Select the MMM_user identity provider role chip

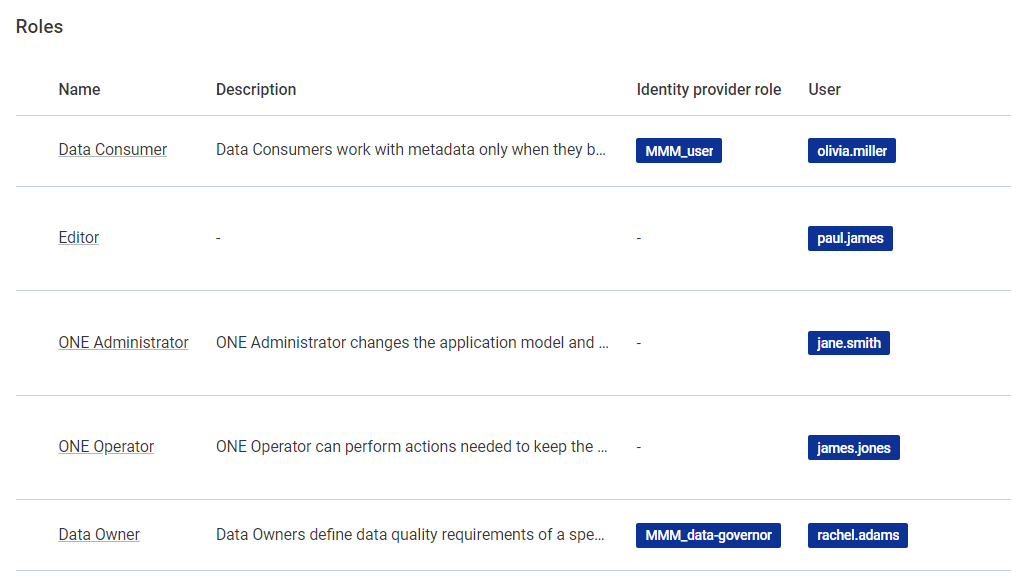678,150
